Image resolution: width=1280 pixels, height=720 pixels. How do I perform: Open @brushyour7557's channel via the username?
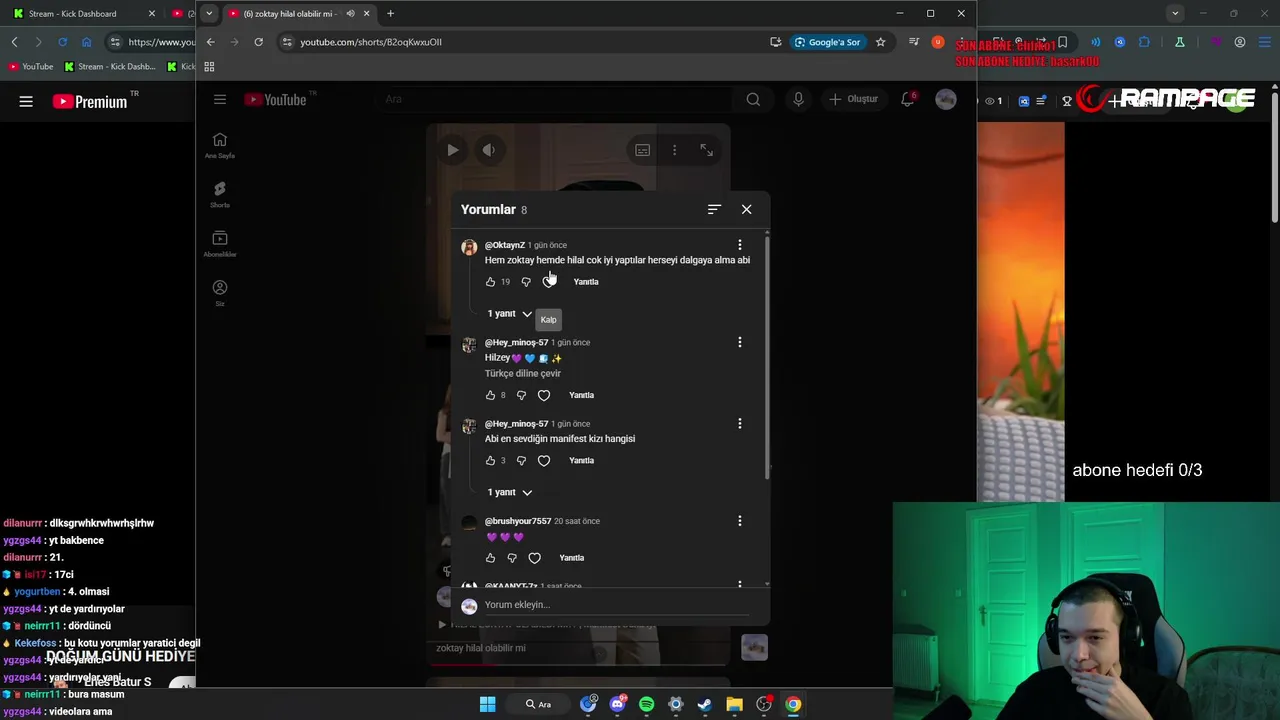coord(518,521)
